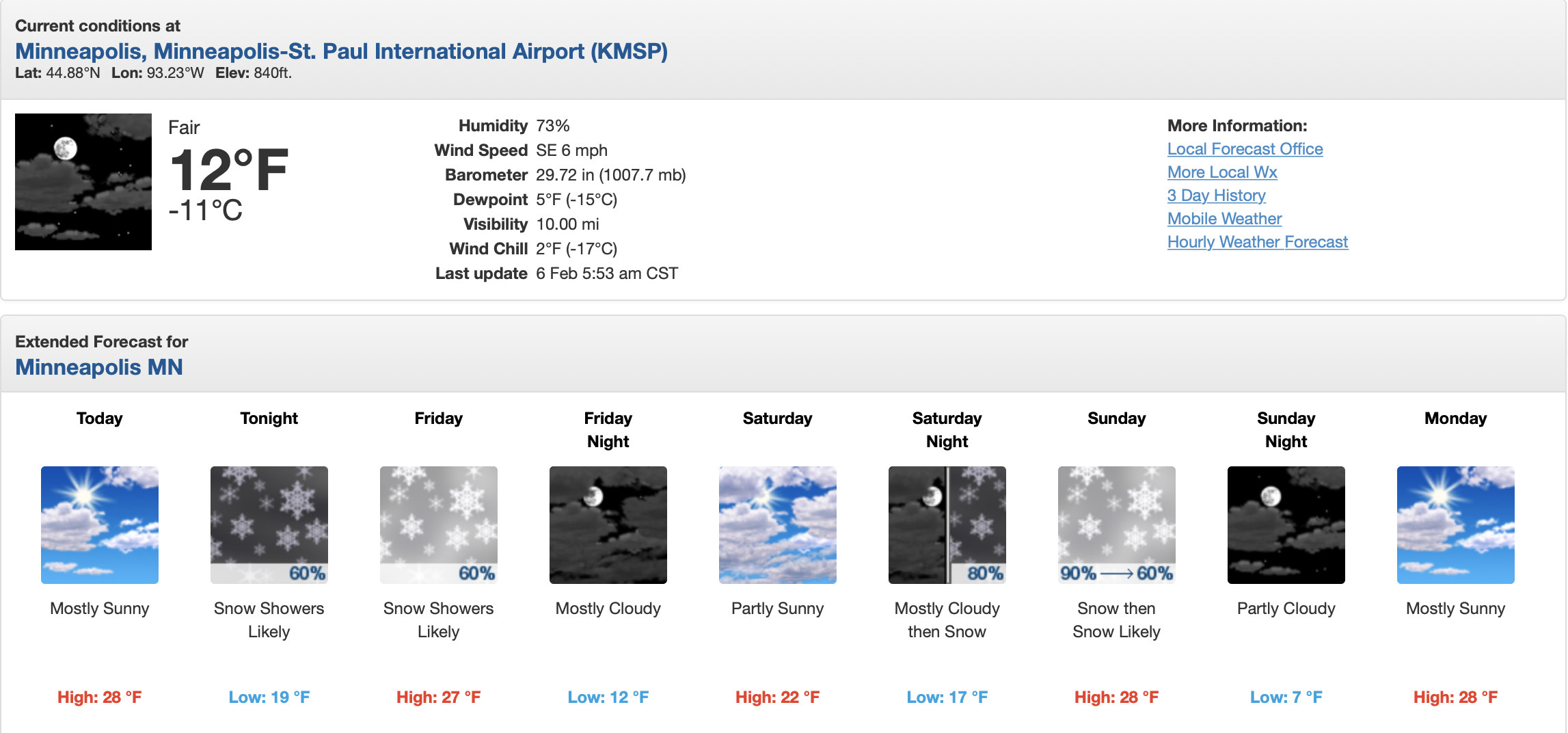Image resolution: width=1568 pixels, height=733 pixels.
Task: Open the Hourly Weather Forecast link
Action: point(1258,242)
